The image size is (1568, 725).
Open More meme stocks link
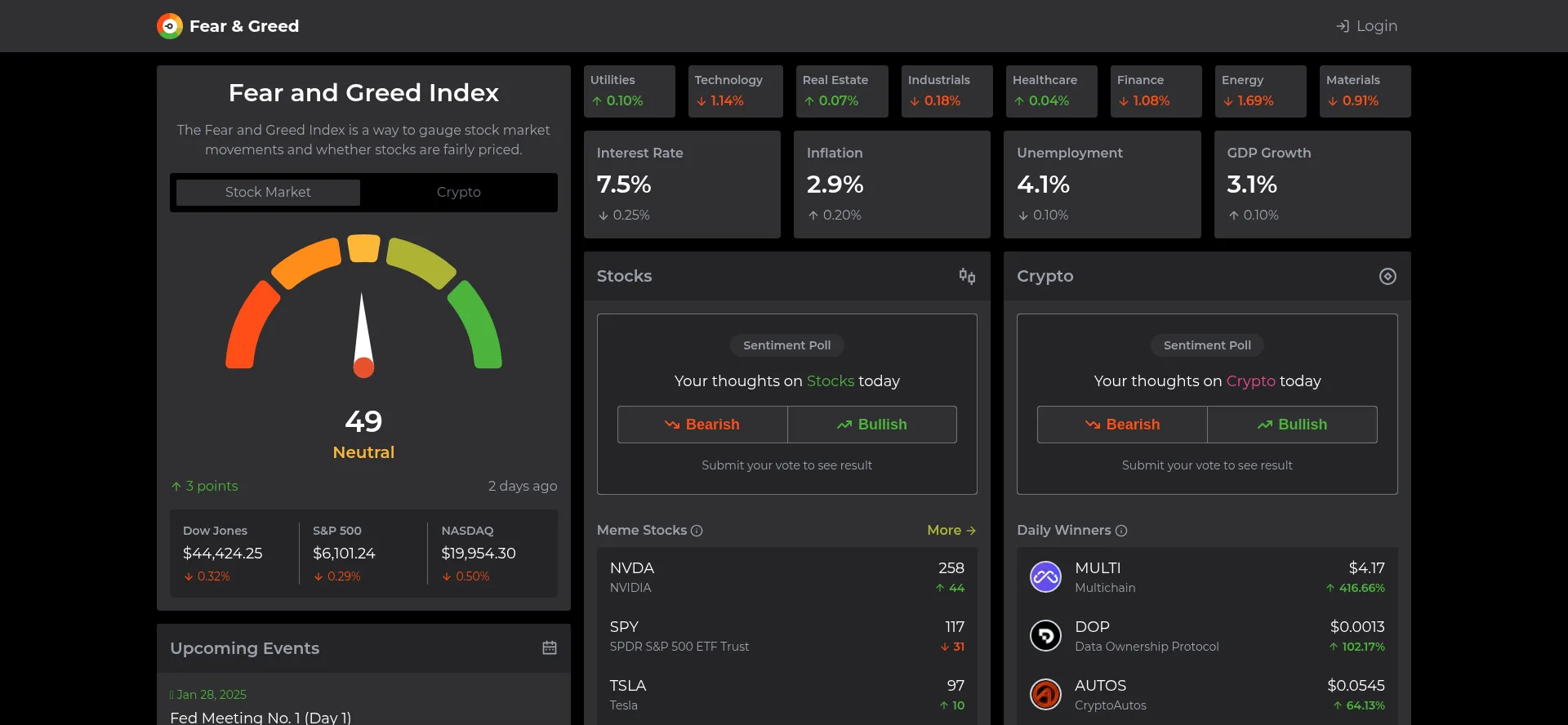[x=951, y=530]
